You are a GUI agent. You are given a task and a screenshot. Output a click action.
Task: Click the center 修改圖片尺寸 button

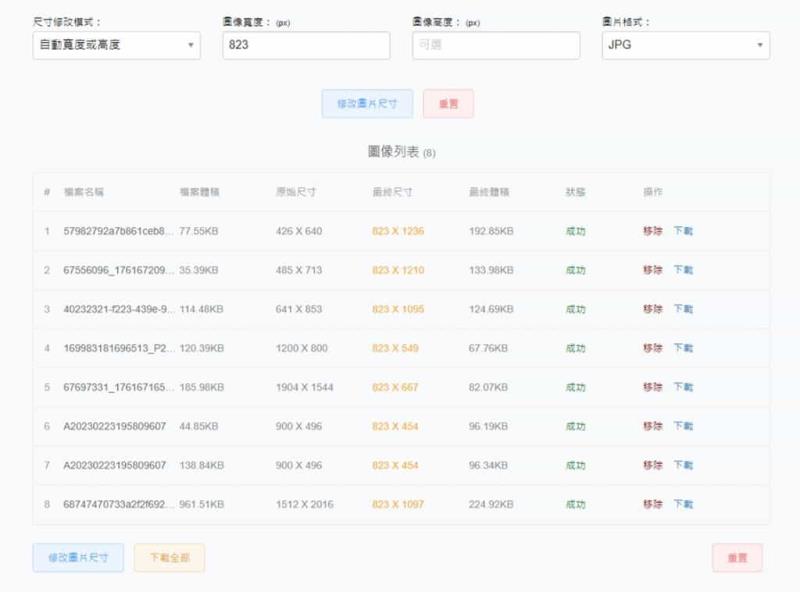tap(367, 104)
